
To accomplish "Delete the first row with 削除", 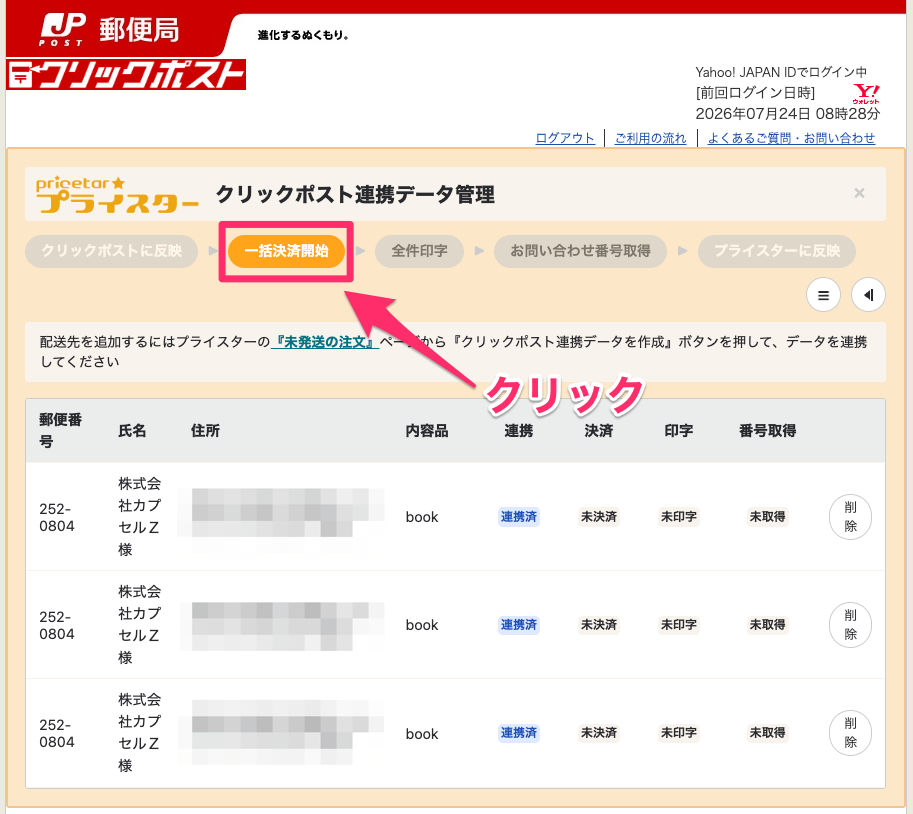I will [x=850, y=517].
